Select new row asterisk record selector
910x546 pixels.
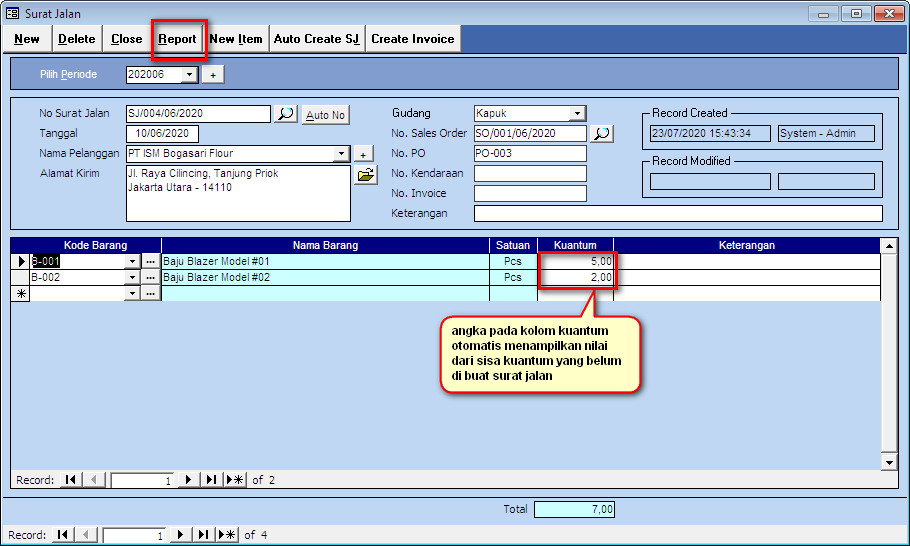[x=21, y=294]
